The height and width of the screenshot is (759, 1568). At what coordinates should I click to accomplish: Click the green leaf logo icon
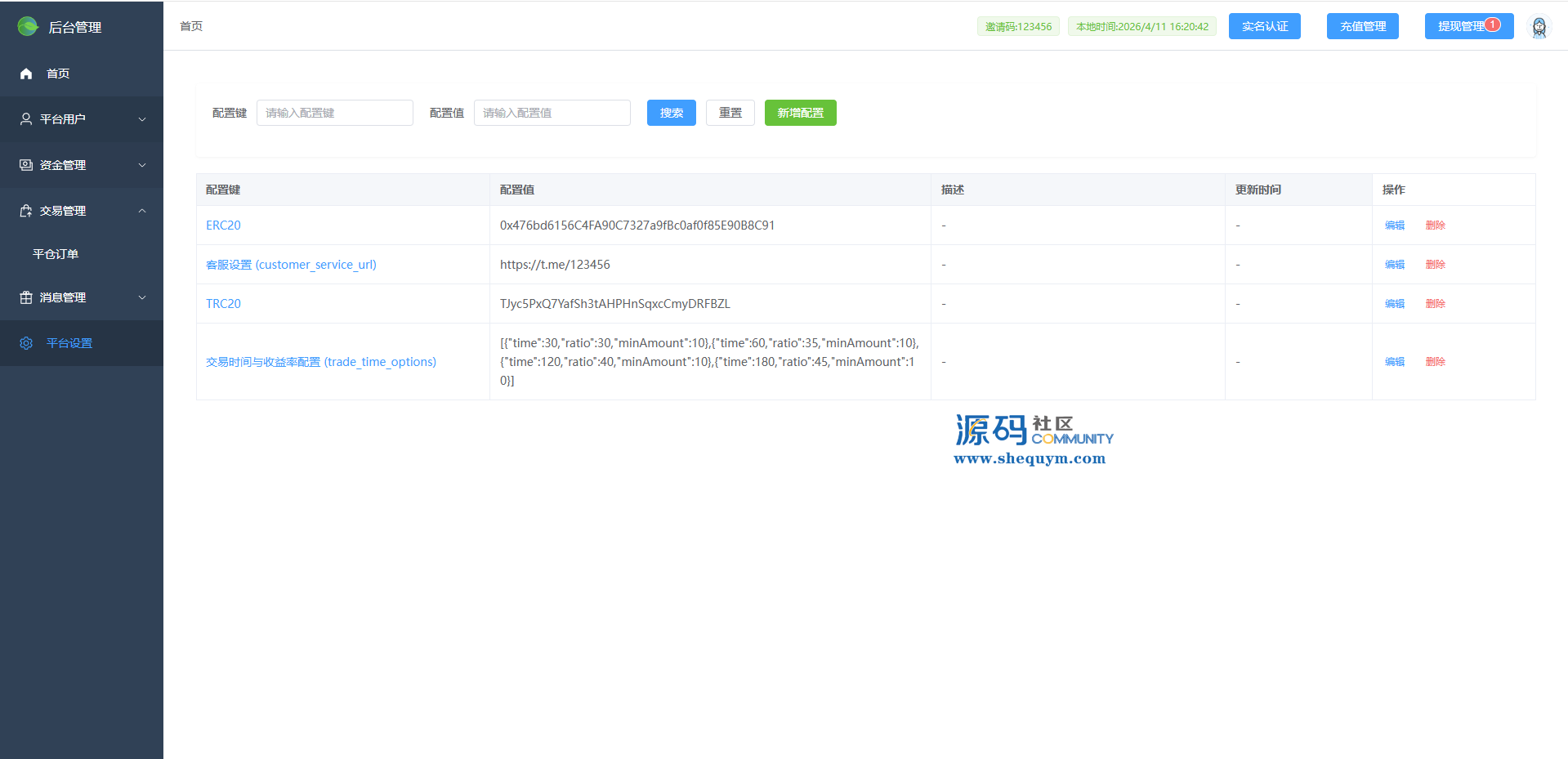pyautogui.click(x=28, y=27)
